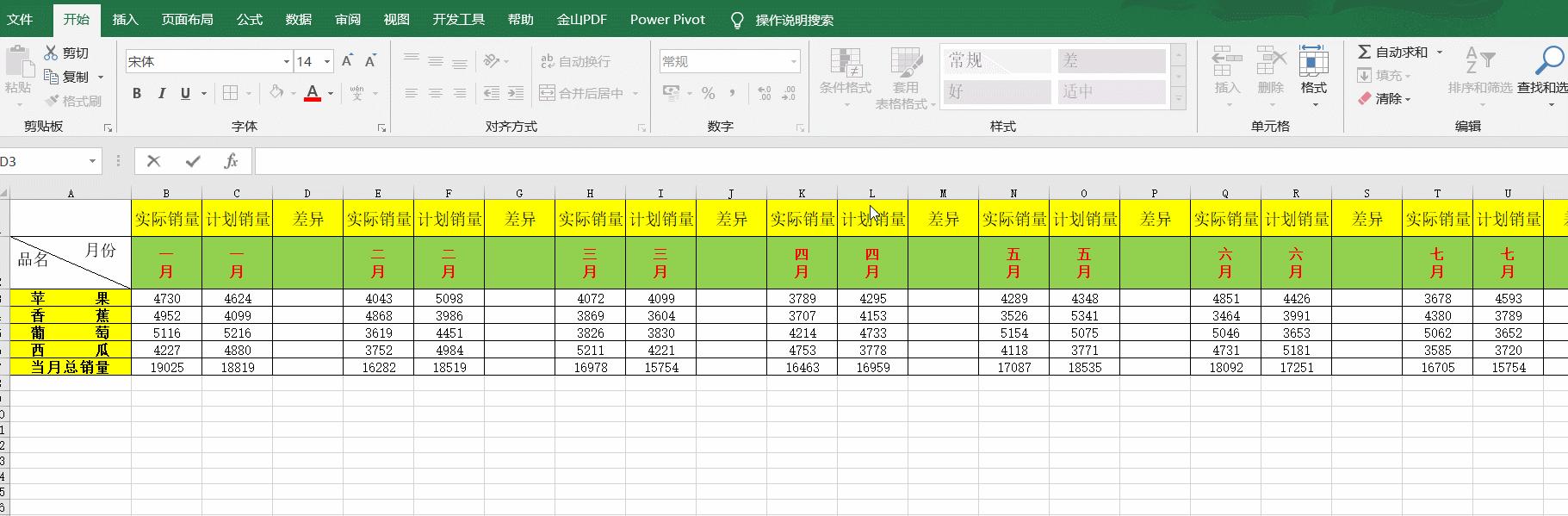This screenshot has height=516, width=1568.
Task: Click the 删除 cells icon
Action: pyautogui.click(x=1271, y=62)
